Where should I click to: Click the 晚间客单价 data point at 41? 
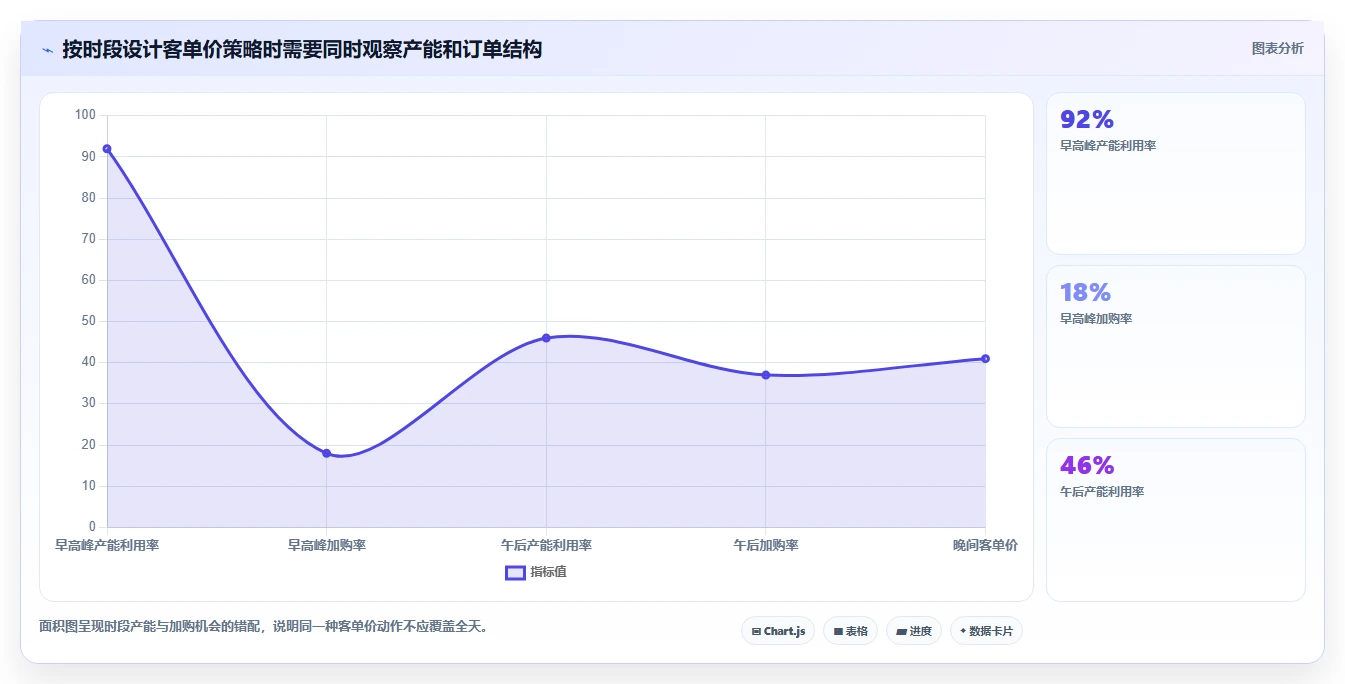click(x=985, y=358)
